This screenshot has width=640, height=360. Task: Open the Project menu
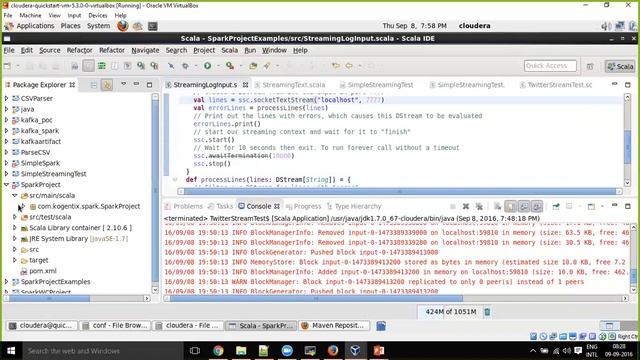coord(204,50)
